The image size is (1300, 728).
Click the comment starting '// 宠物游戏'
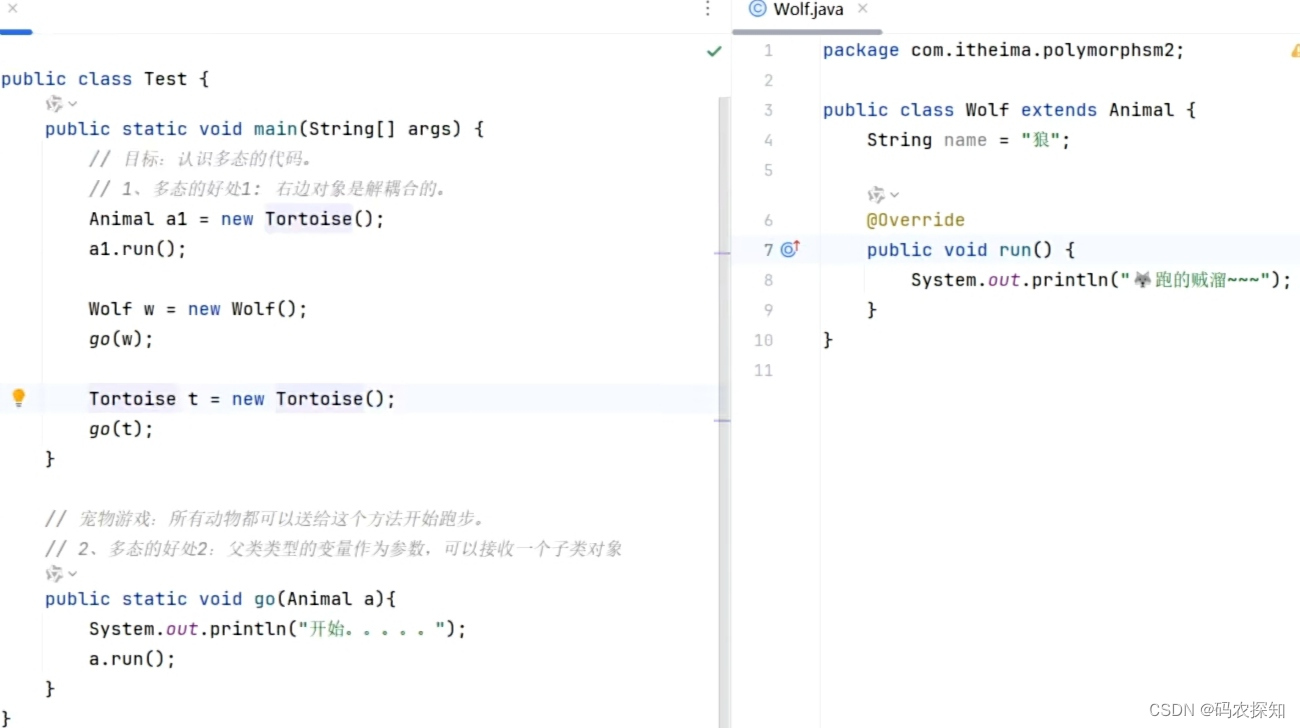click(266, 519)
